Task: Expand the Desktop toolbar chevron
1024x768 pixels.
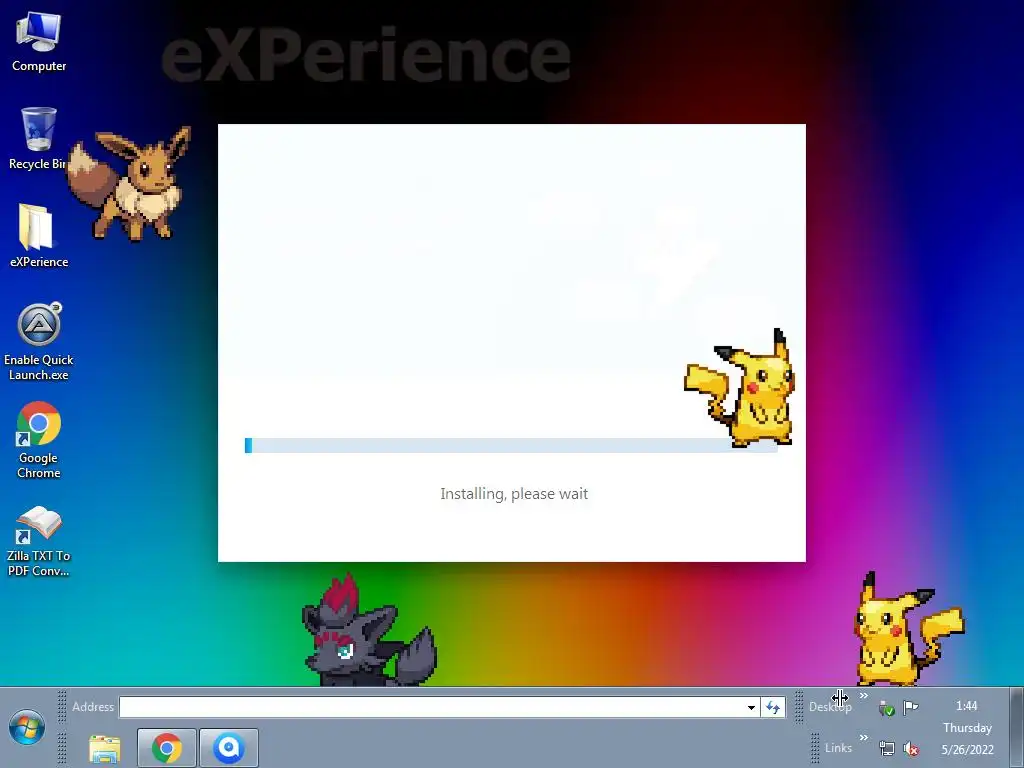Action: (x=863, y=696)
